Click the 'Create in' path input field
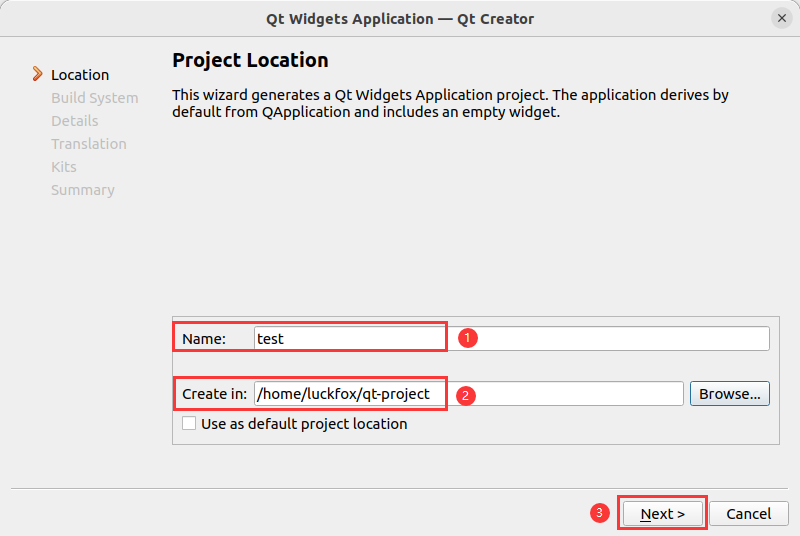This screenshot has height=536, width=800. (468, 394)
